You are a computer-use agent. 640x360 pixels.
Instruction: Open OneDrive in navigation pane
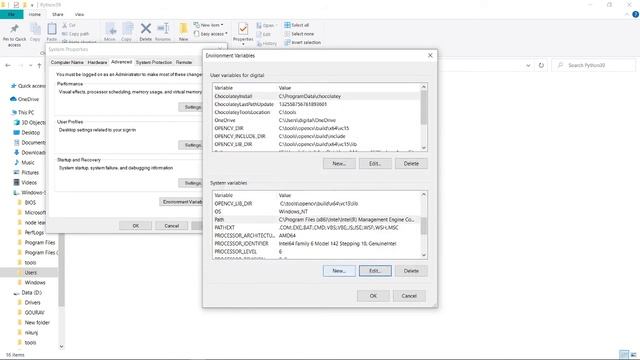click(24, 99)
